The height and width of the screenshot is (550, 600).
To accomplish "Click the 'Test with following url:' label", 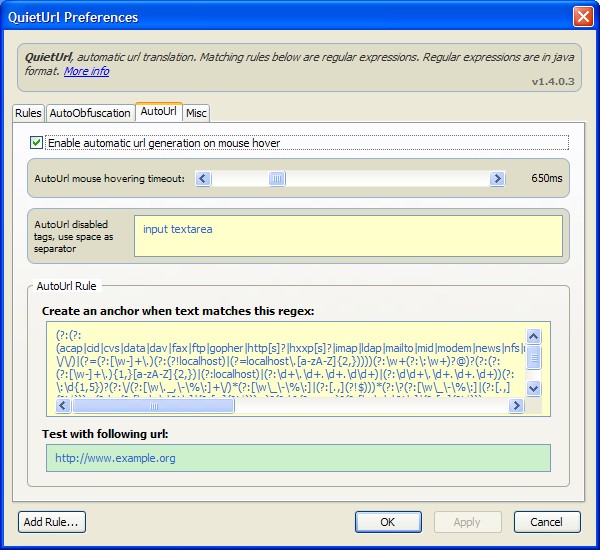I will 105,434.
